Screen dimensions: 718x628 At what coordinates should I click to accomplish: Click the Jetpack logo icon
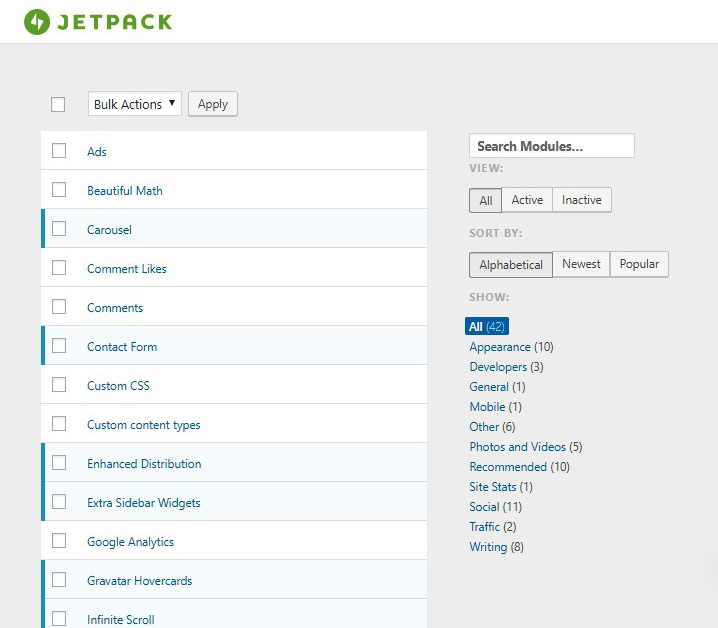pyautogui.click(x=37, y=22)
